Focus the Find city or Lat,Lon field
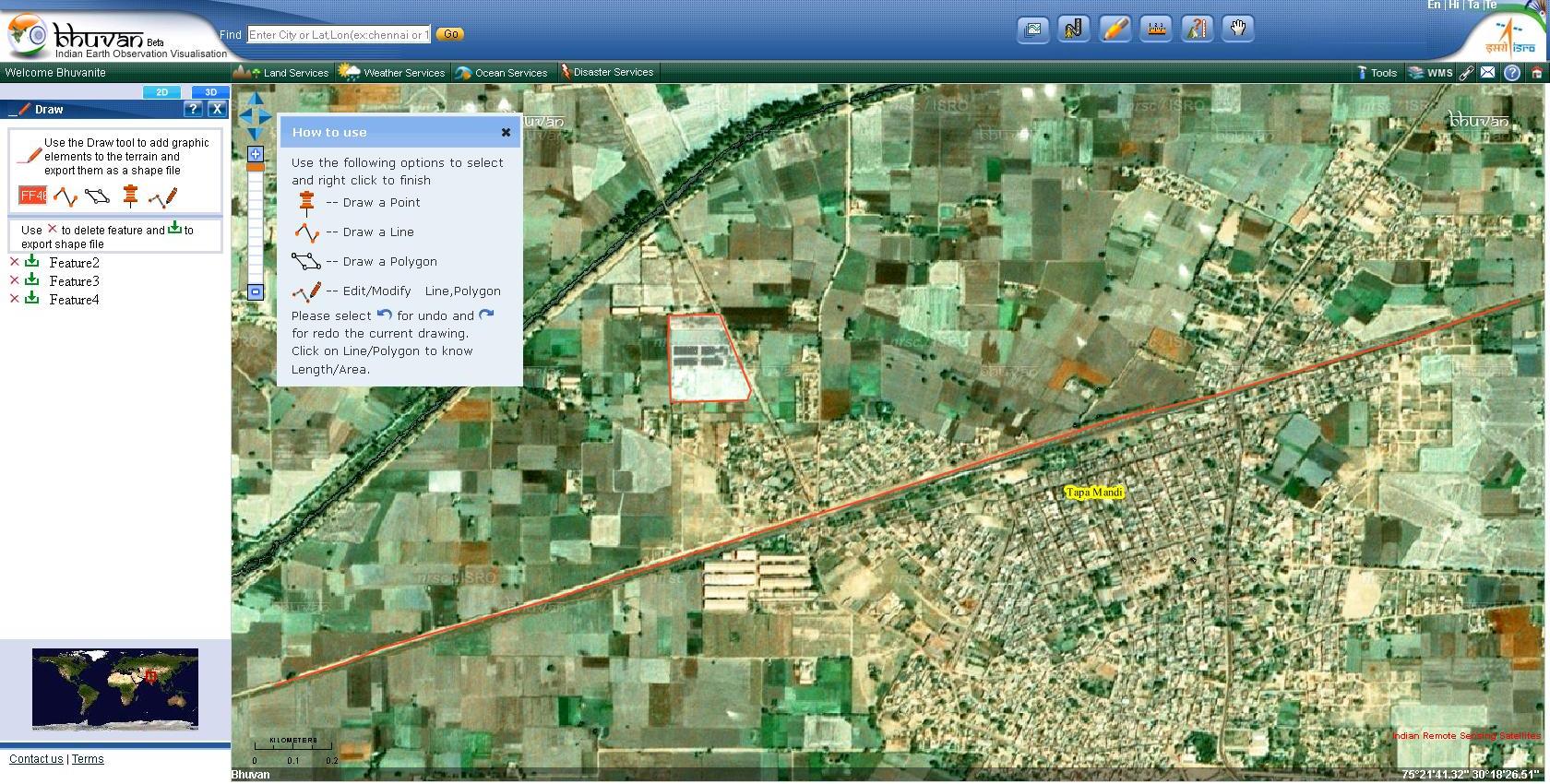1550x784 pixels. [339, 34]
